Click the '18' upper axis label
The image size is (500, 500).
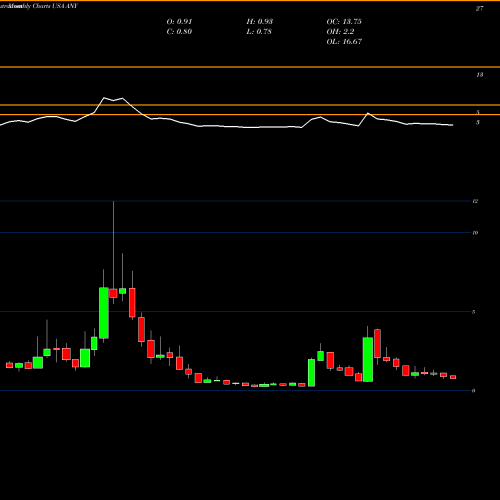coord(479,75)
